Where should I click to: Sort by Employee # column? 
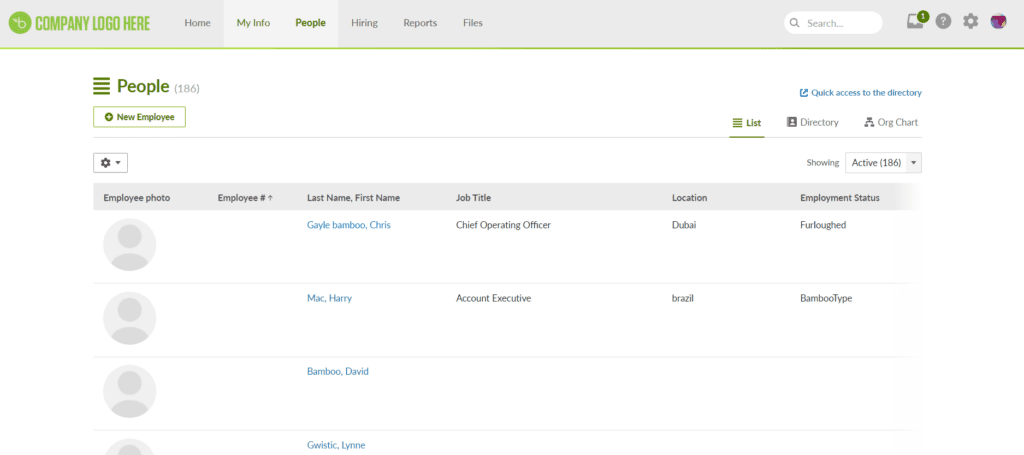tap(245, 198)
